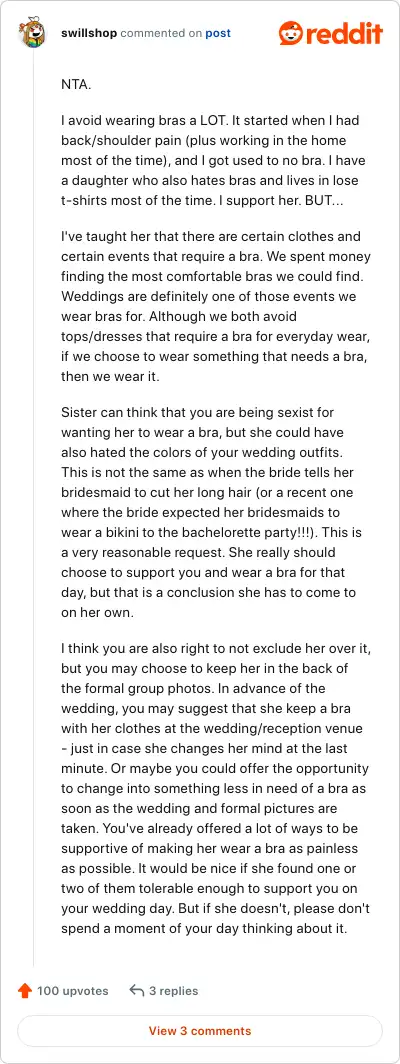Click the "NTA." verdict line
This screenshot has width=400, height=1064.
75,86
